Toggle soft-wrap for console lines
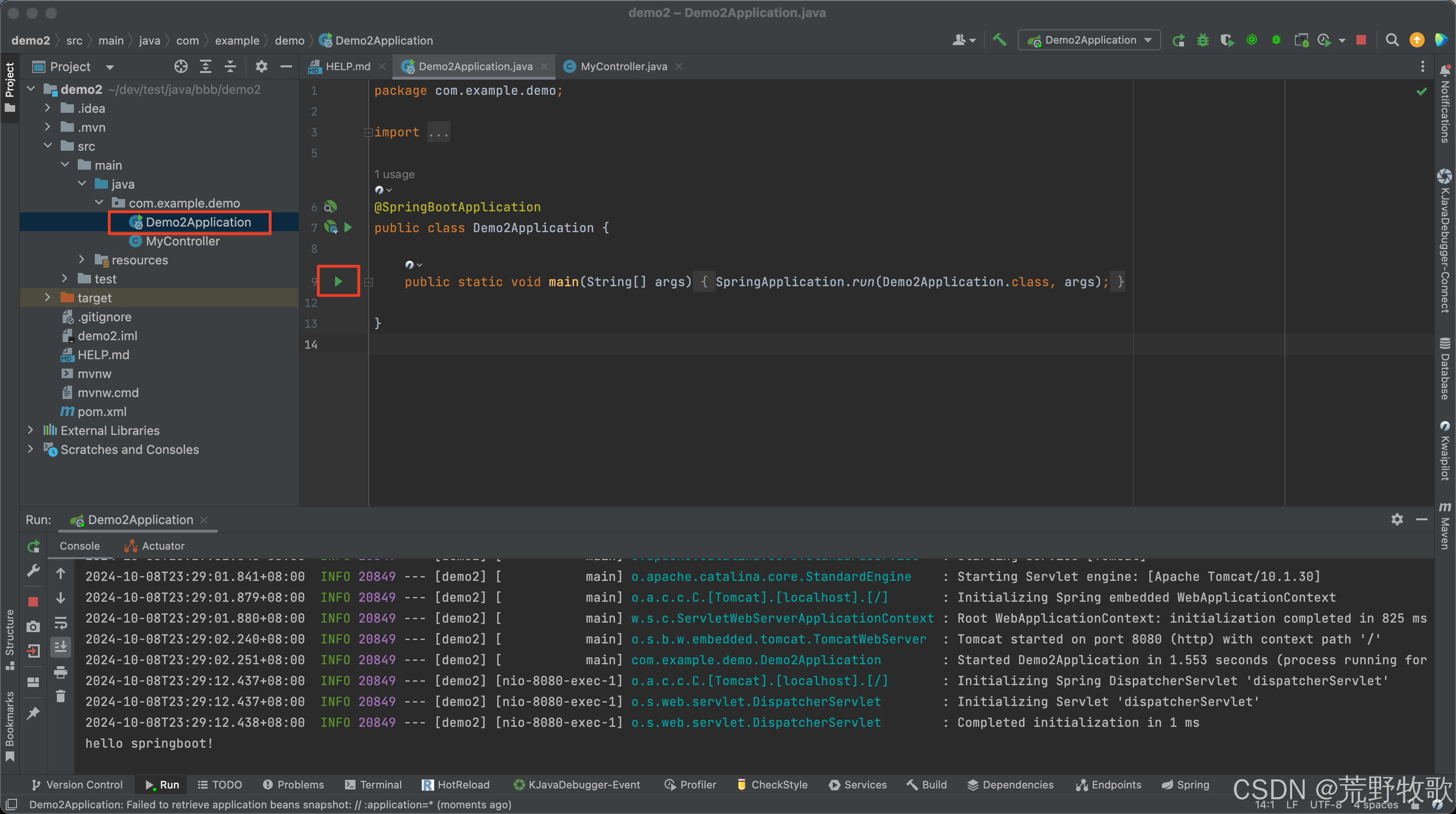The width and height of the screenshot is (1456, 814). point(61,624)
